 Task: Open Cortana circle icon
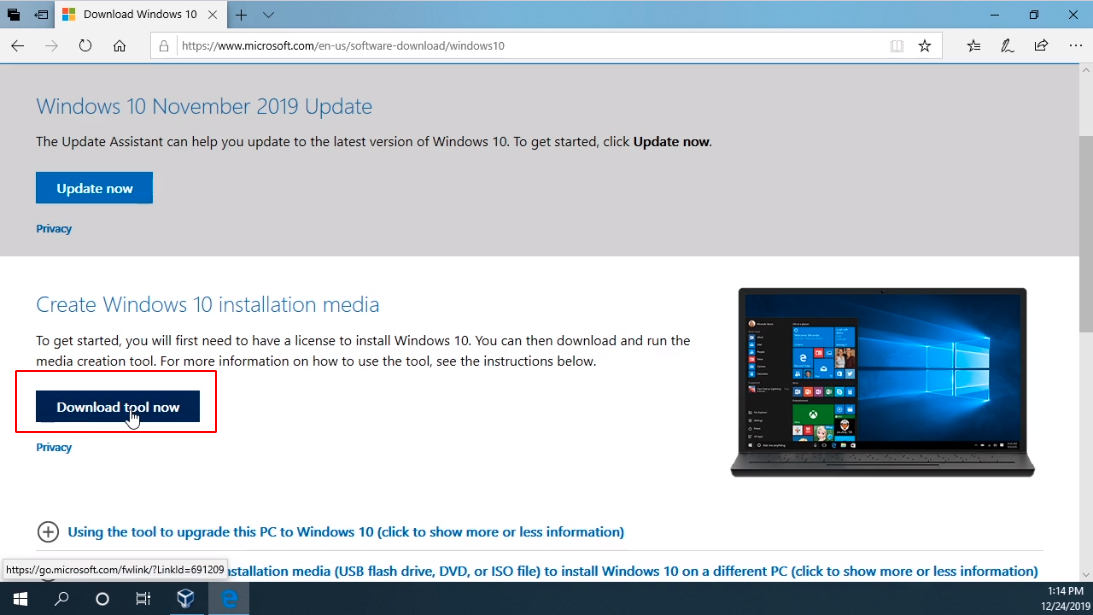[x=102, y=599]
